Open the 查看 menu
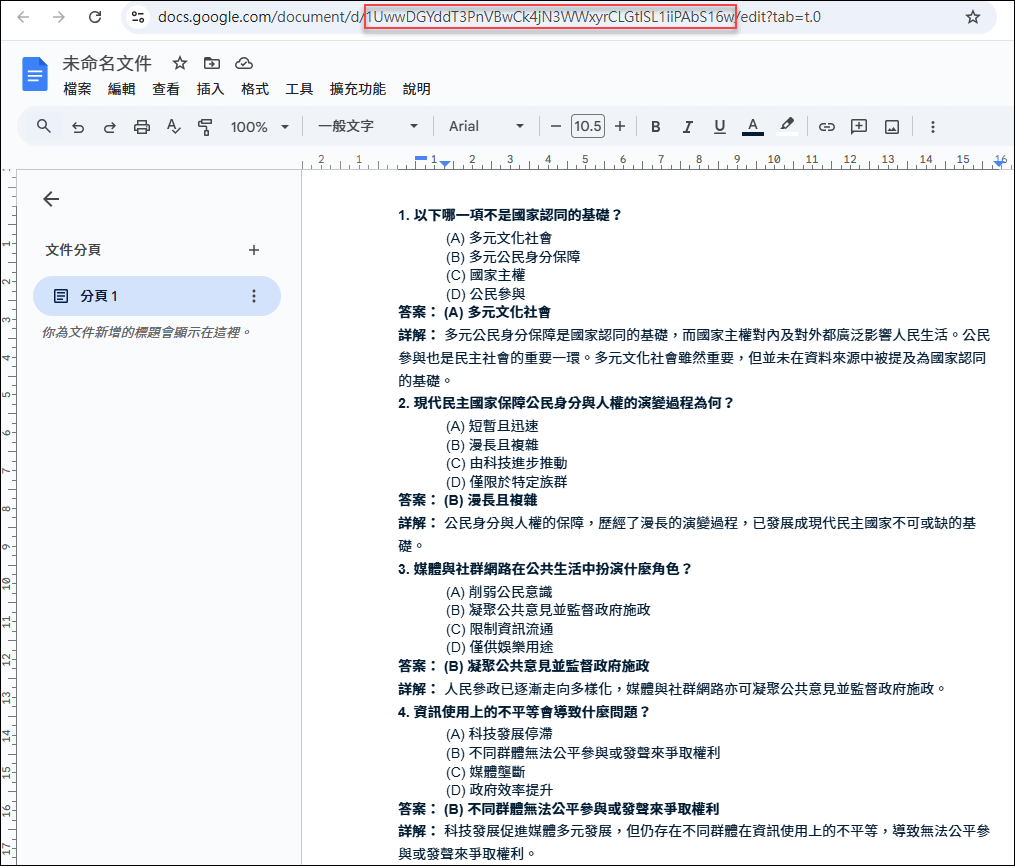 166,89
